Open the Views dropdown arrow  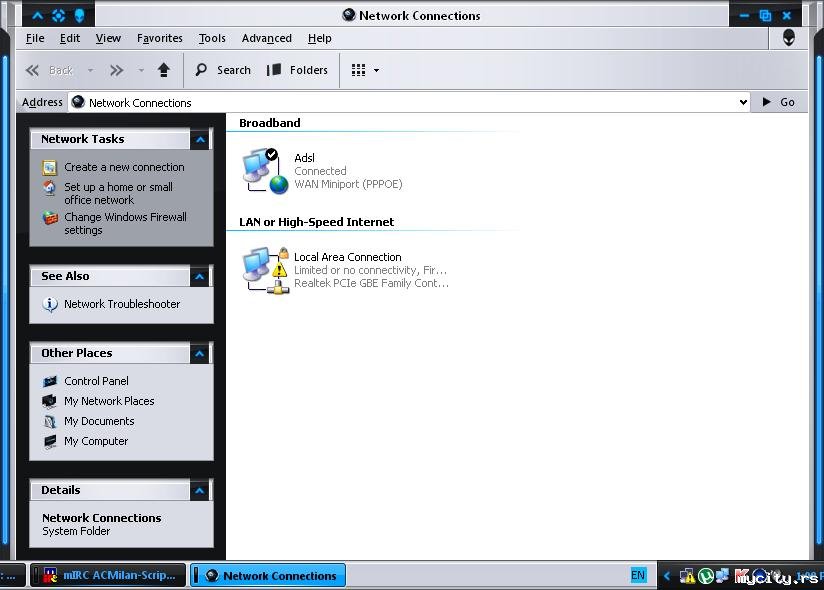(376, 70)
